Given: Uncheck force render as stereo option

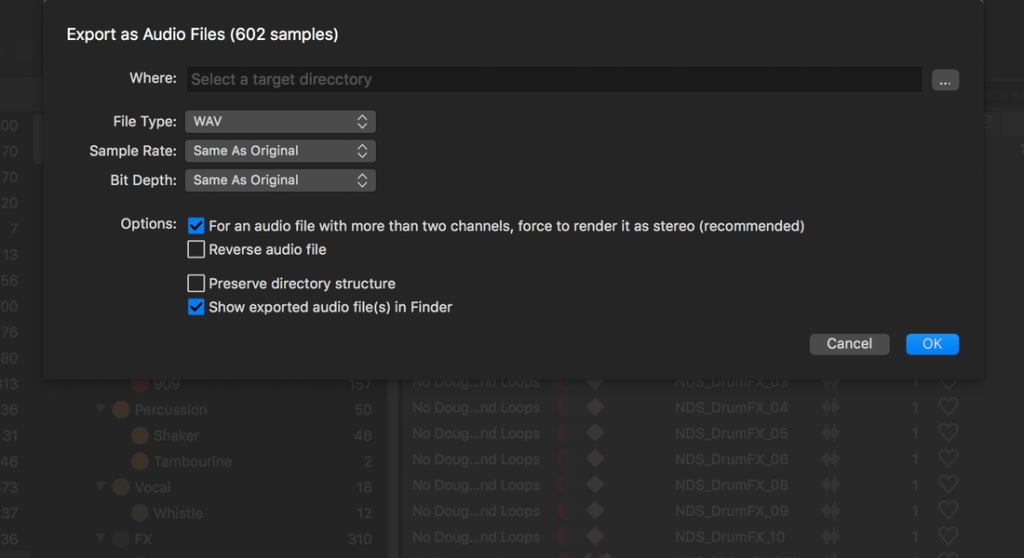Looking at the screenshot, I should 196,226.
